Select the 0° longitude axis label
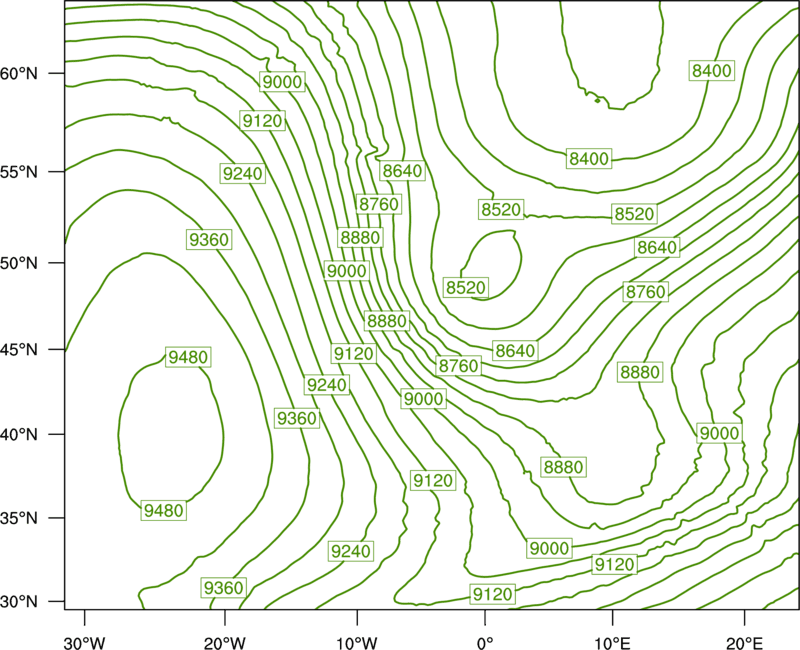 click(x=485, y=642)
